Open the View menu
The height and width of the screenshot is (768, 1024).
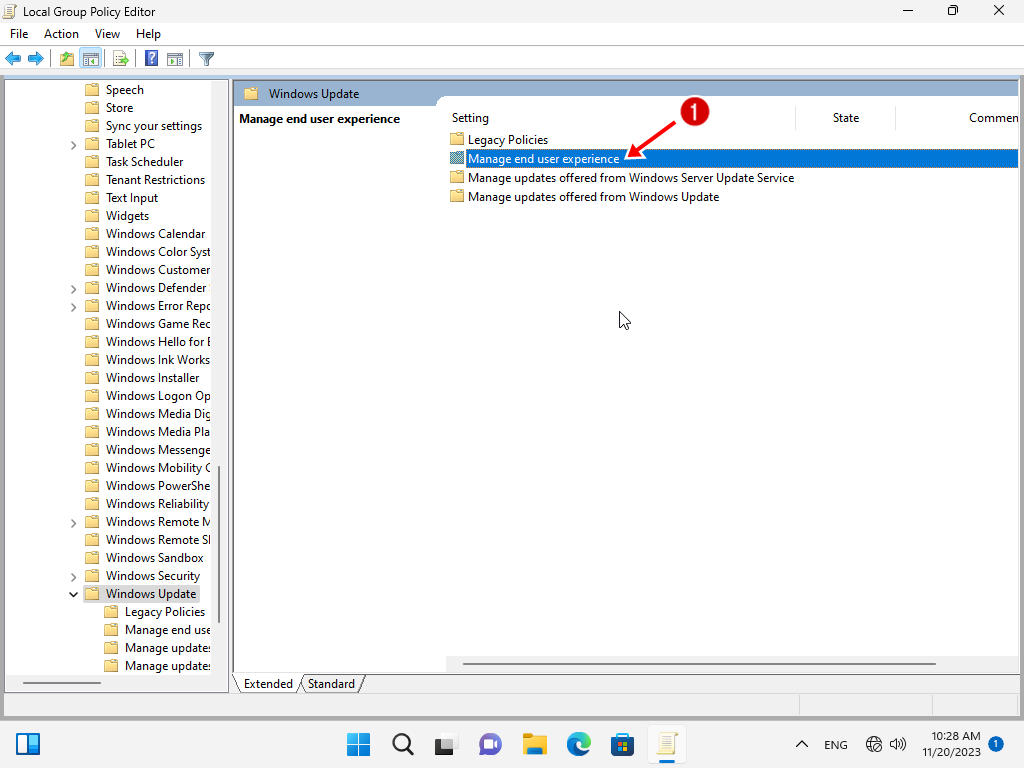tap(107, 34)
